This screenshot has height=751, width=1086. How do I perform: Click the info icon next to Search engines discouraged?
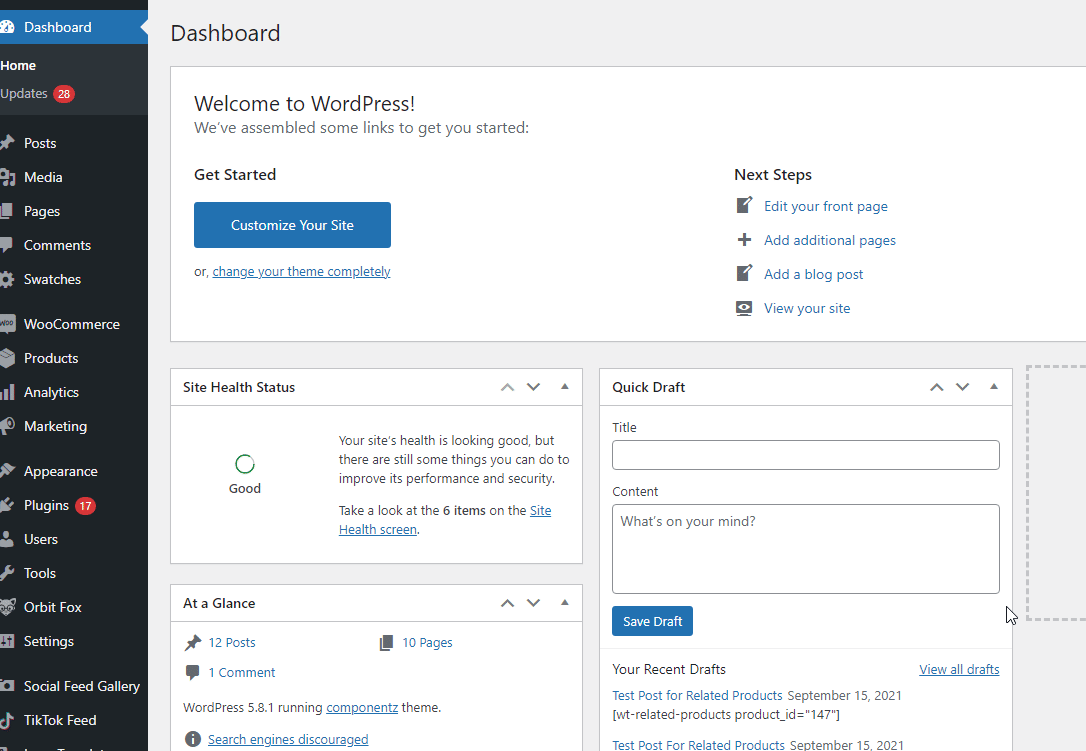pos(193,739)
